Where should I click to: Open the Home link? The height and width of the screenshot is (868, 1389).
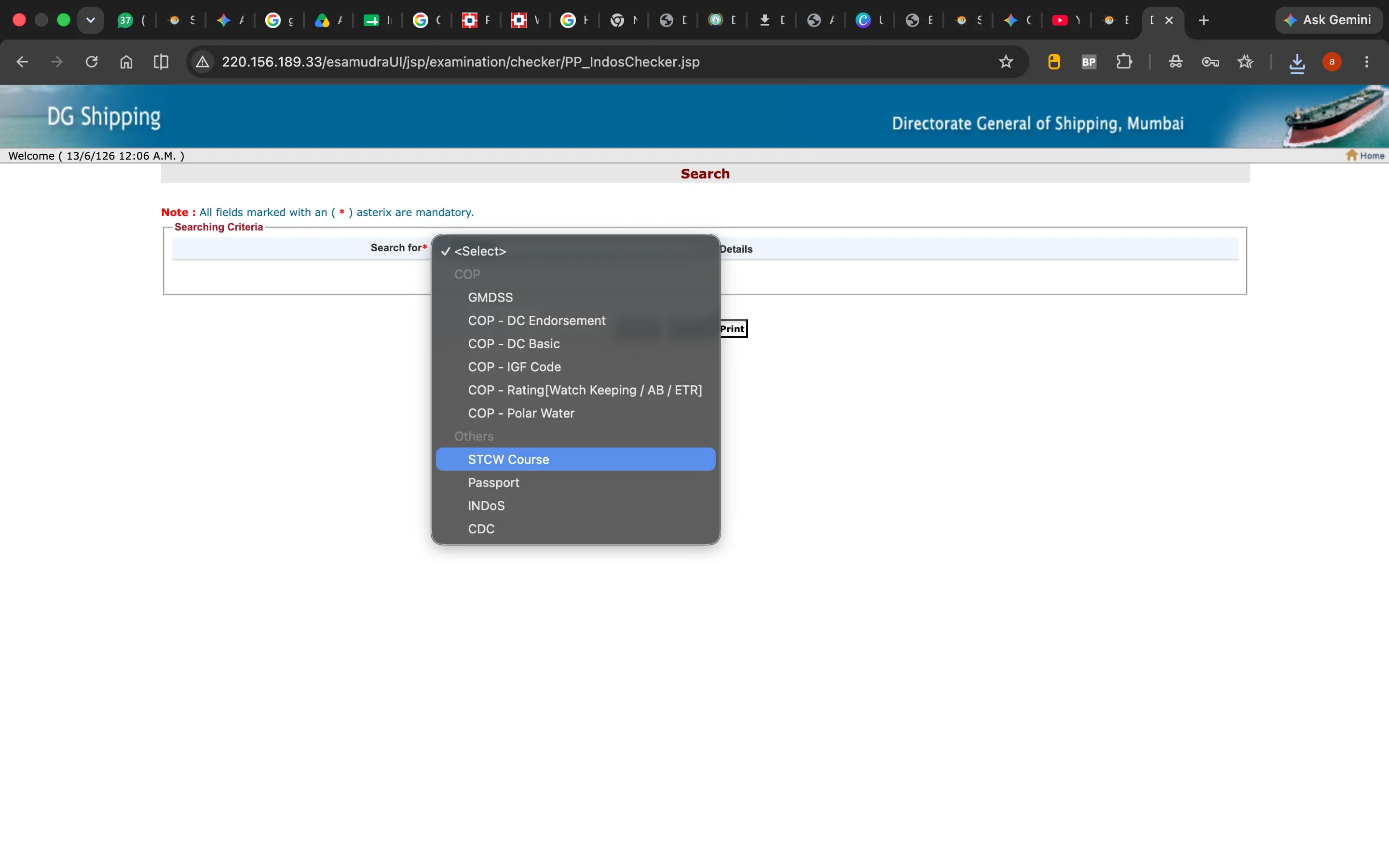coord(1372,156)
